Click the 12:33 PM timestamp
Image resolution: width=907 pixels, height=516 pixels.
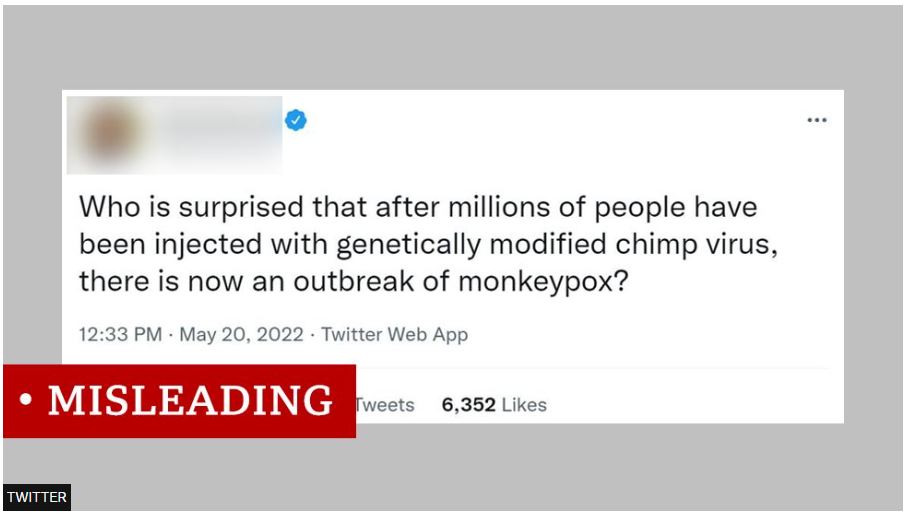click(119, 335)
